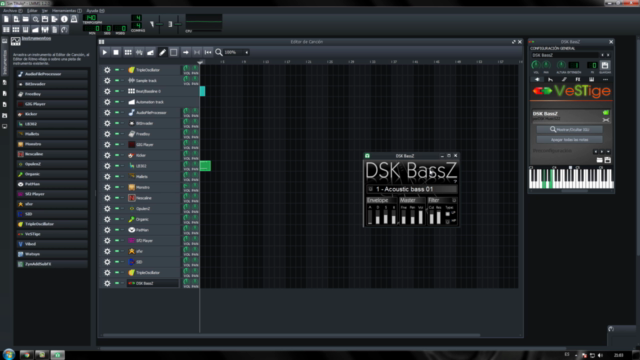
Task: Play the song in Song Editor
Action: pyautogui.click(x=104, y=52)
